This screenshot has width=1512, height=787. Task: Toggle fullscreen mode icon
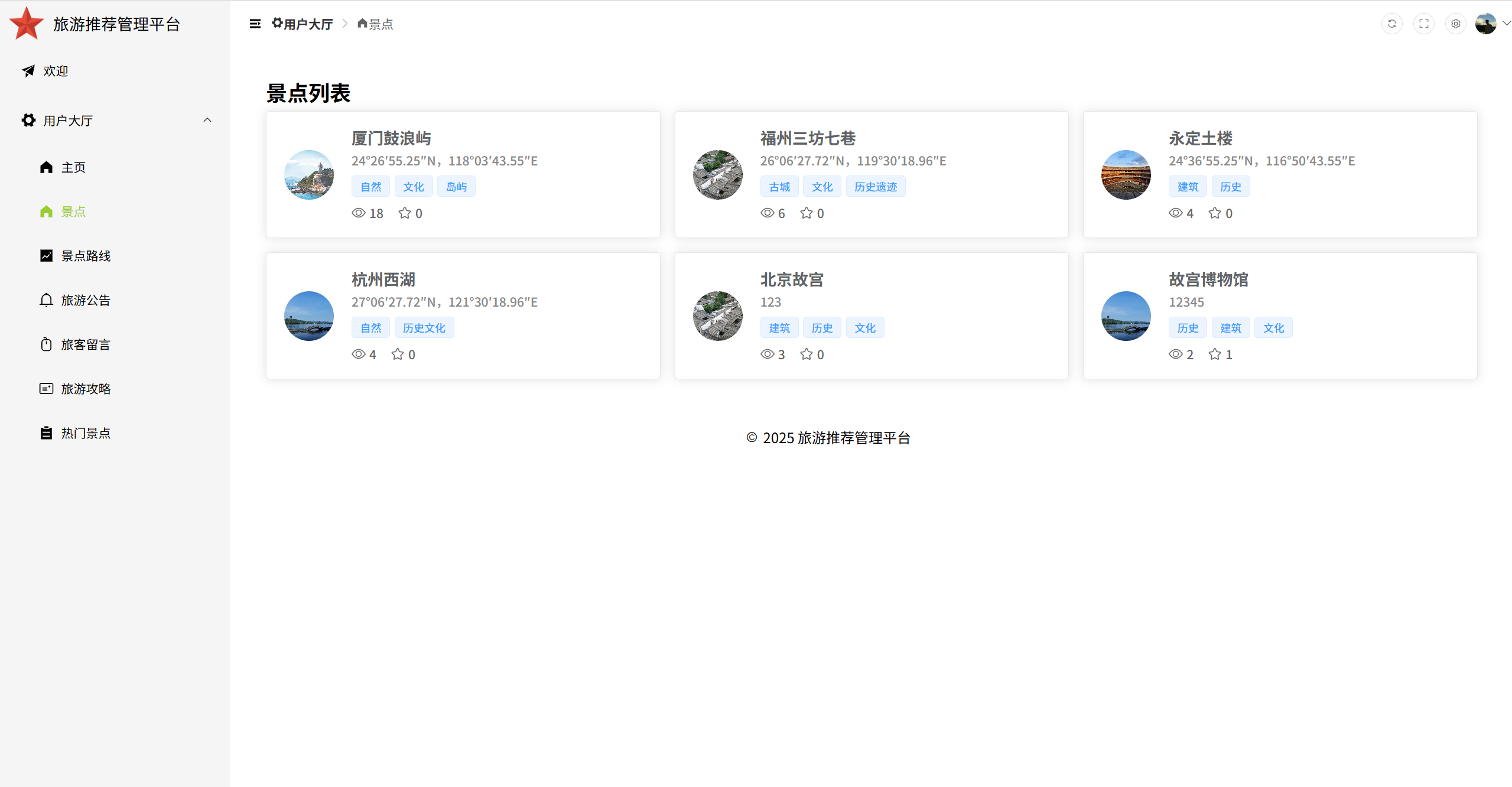tap(1423, 24)
